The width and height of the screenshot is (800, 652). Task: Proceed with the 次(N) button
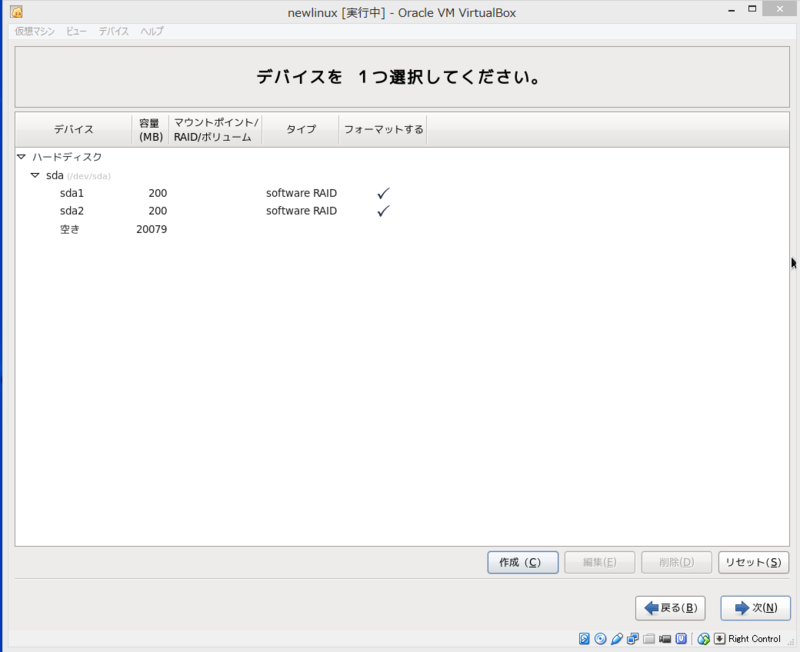[756, 608]
